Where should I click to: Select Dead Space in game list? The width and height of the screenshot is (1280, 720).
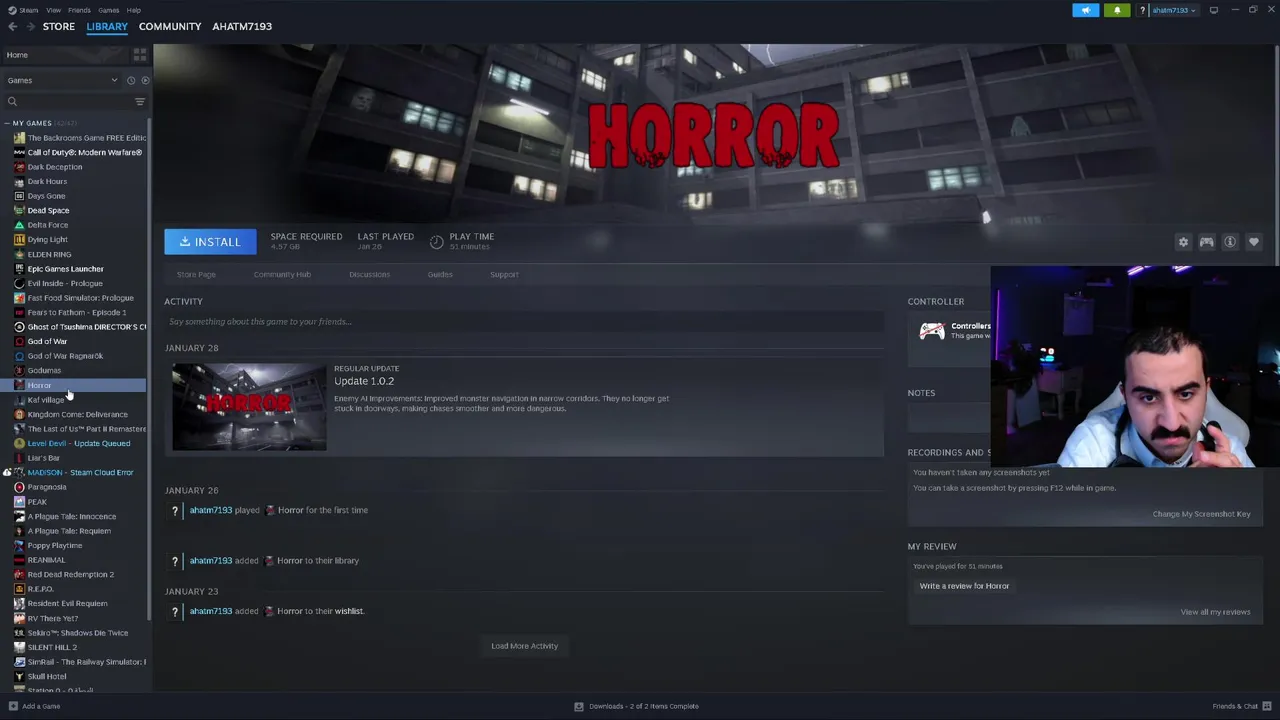[48, 210]
